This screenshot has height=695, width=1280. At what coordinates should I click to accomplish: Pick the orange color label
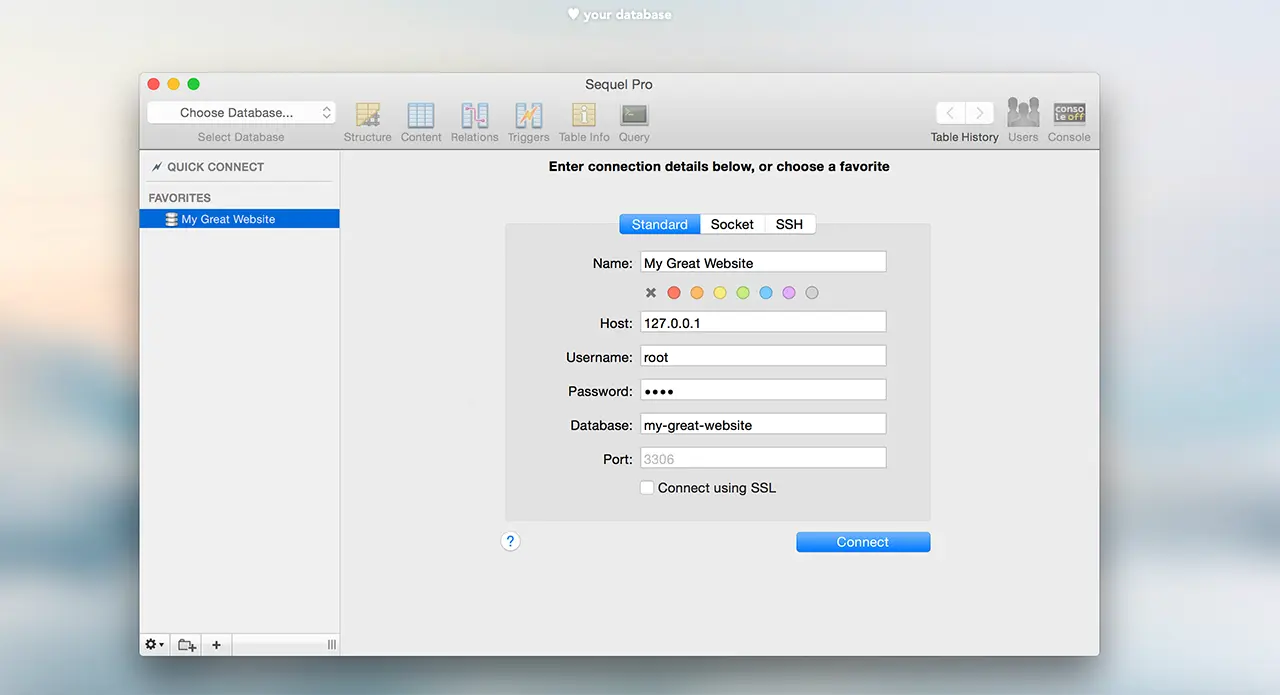coord(697,293)
